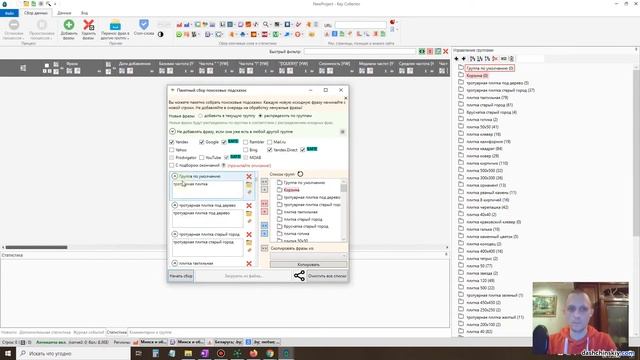Click the red double-arrow button in the dialog's middle strip

tap(264, 203)
